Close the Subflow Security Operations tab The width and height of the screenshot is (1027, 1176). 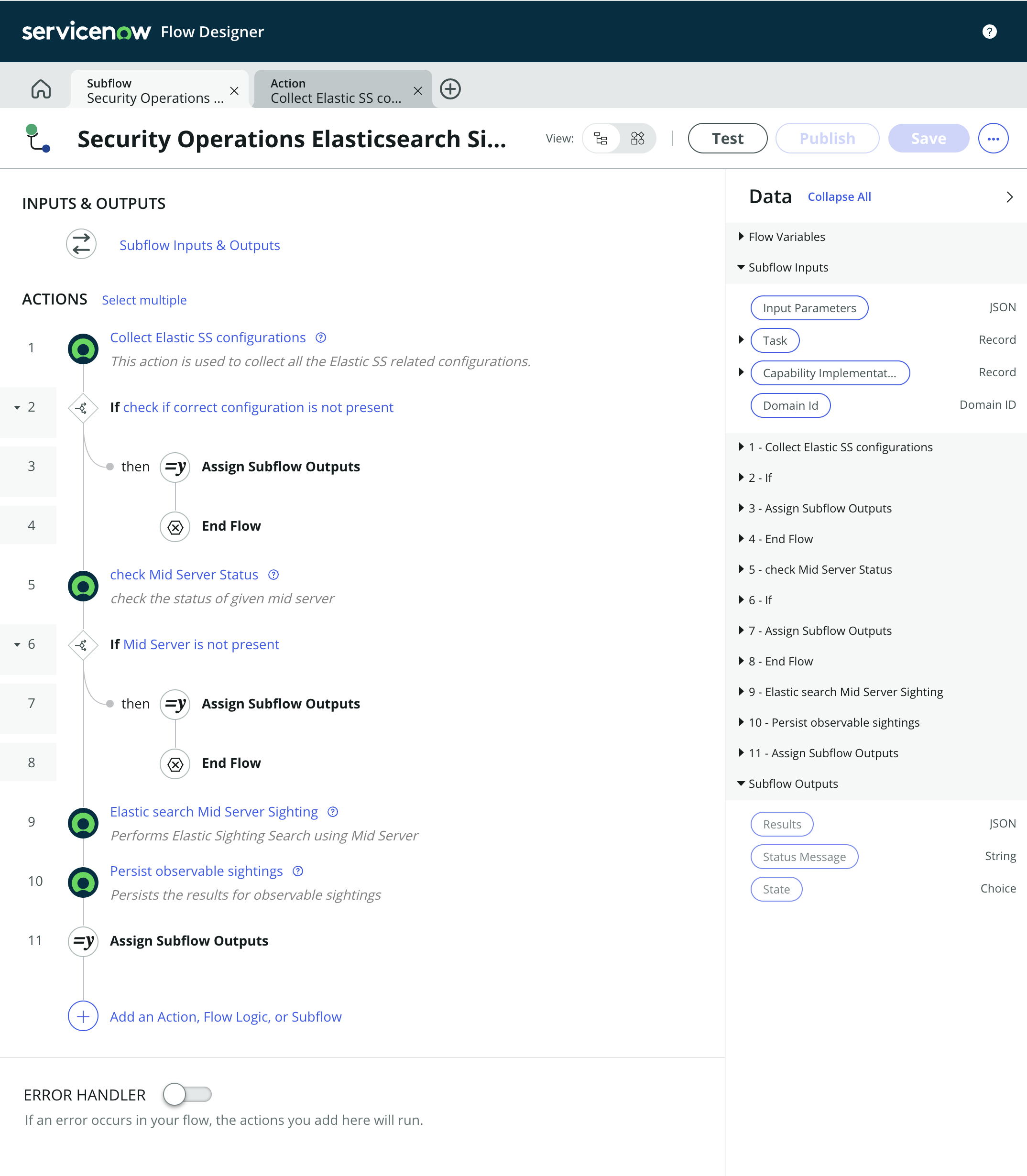[x=234, y=90]
